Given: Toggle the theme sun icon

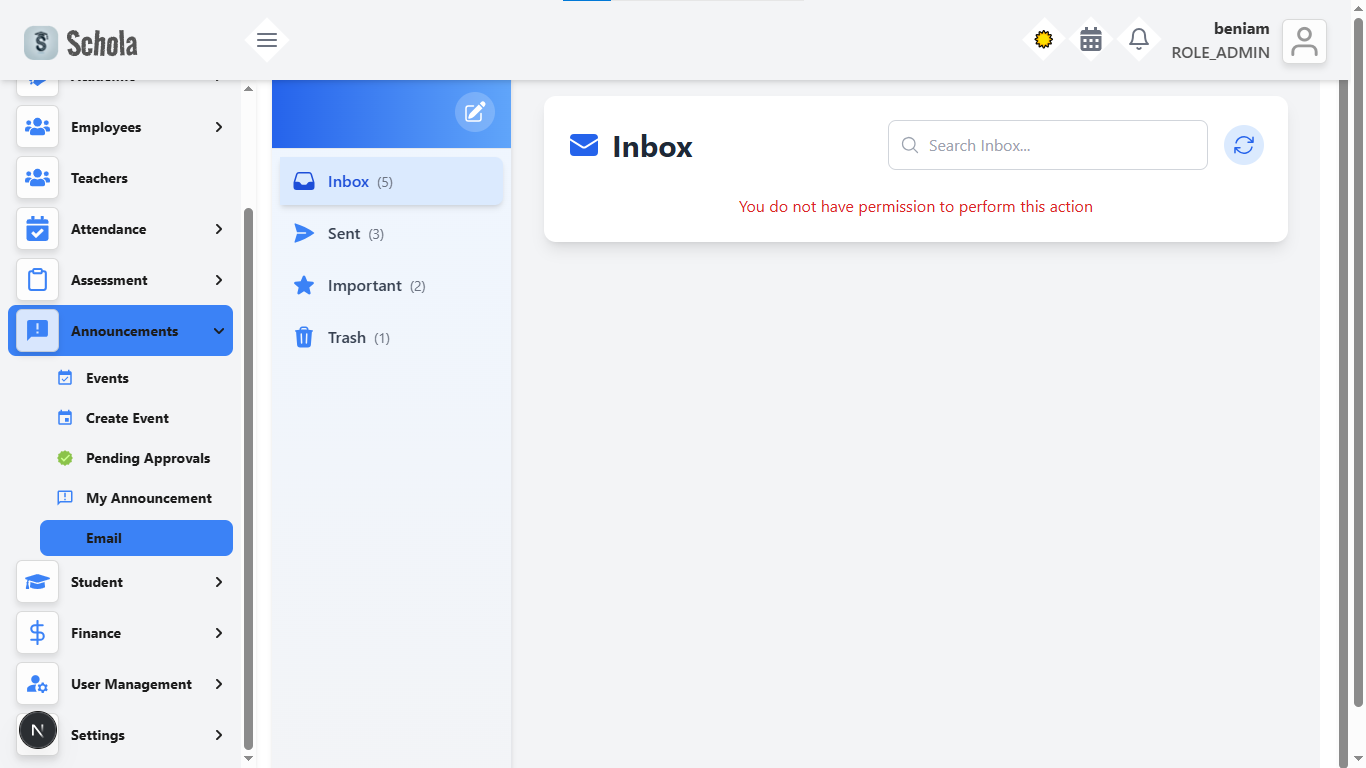Looking at the screenshot, I should coord(1043,40).
